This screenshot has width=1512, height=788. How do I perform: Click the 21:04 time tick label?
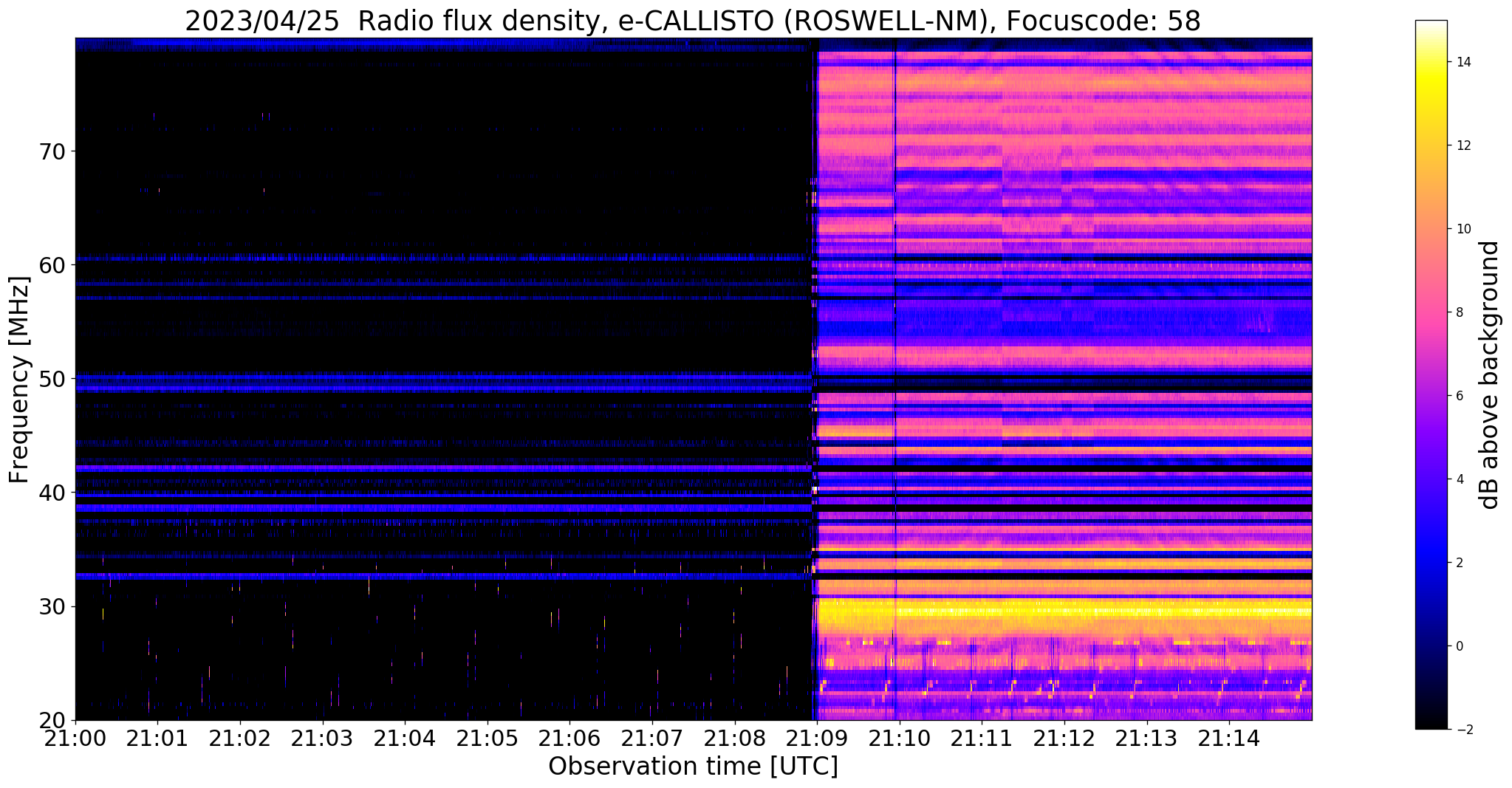tap(405, 737)
